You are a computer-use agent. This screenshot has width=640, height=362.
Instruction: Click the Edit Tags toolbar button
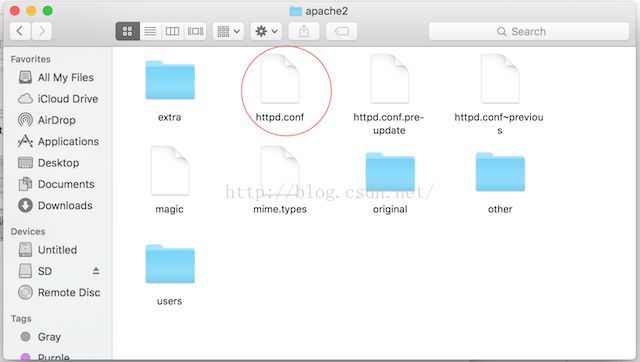342,31
